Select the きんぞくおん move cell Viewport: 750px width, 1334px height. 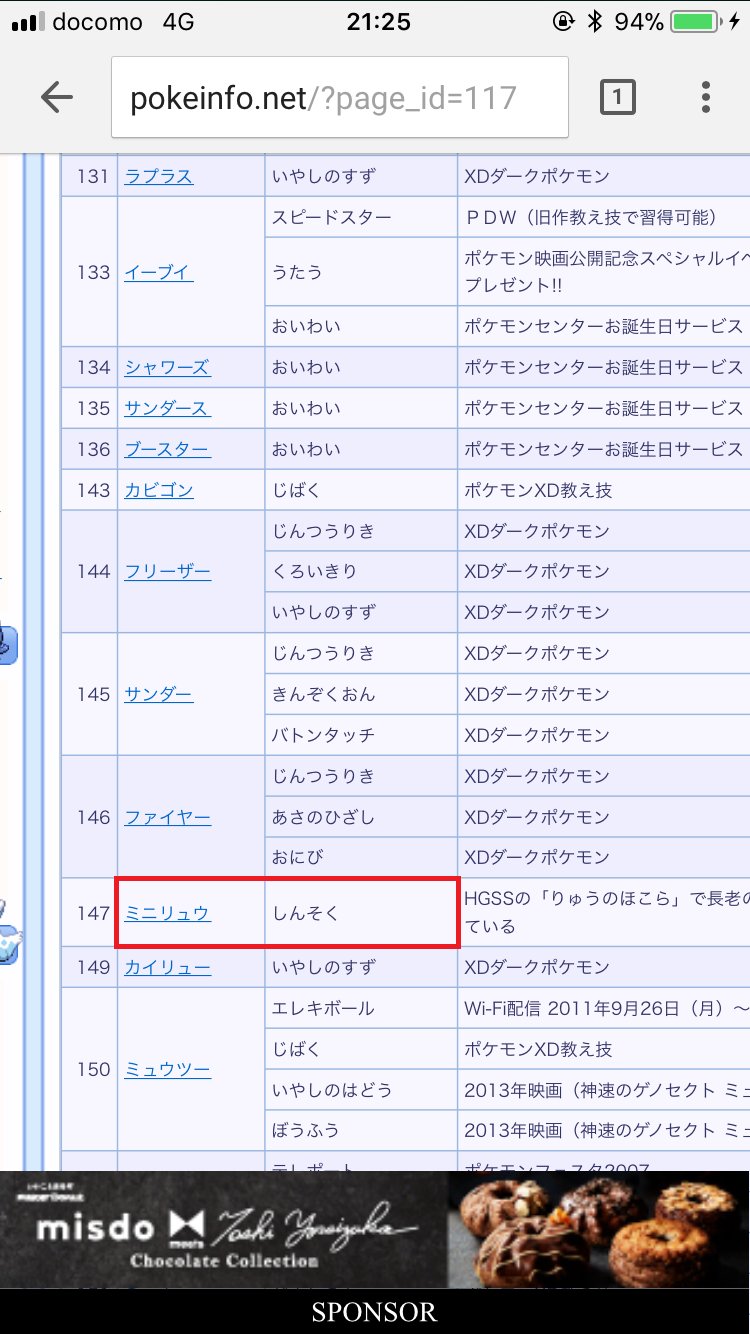[x=361, y=694]
